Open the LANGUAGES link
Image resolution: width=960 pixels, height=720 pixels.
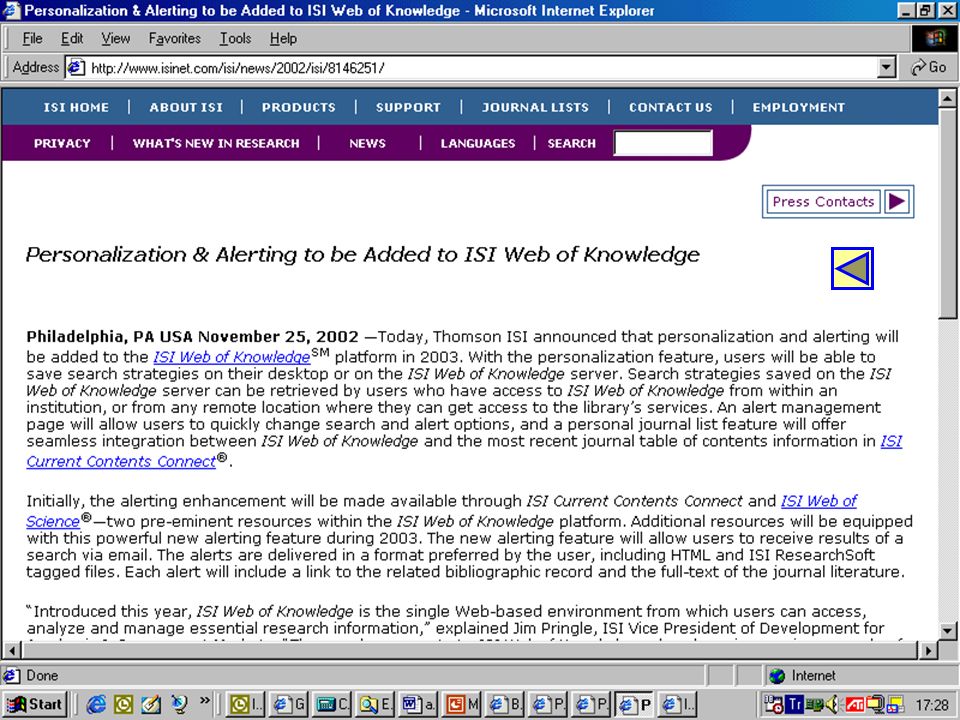tap(478, 143)
